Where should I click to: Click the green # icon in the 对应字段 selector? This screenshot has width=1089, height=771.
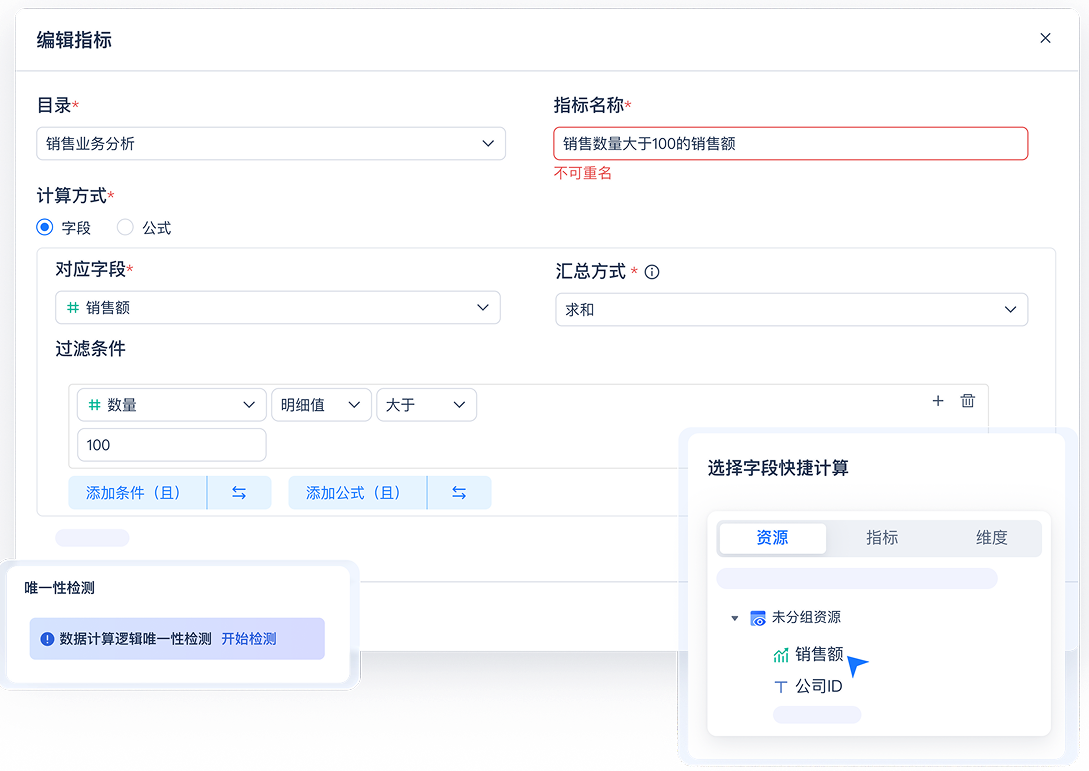click(72, 307)
